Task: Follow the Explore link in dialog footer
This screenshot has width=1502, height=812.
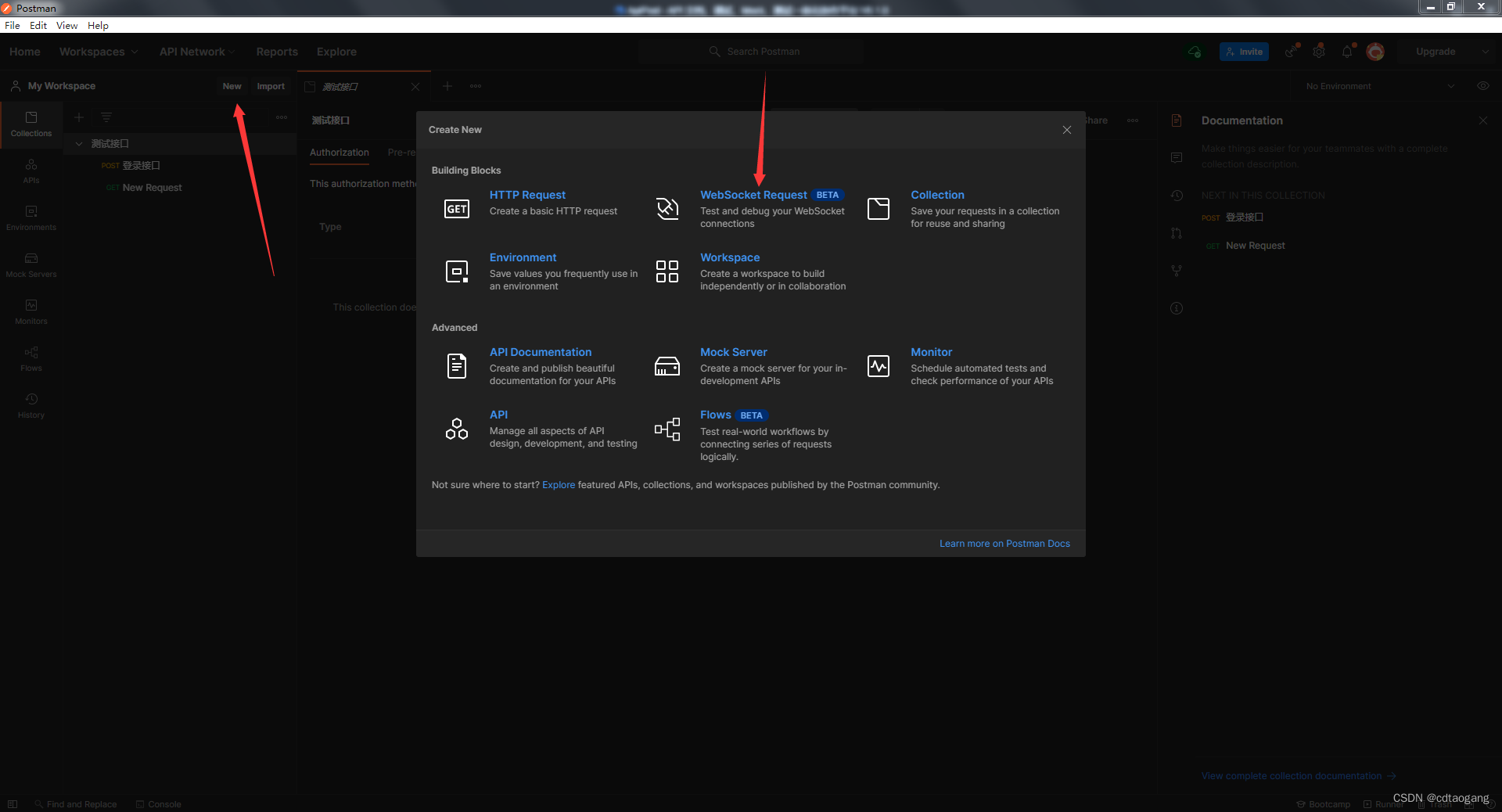Action: click(x=559, y=485)
